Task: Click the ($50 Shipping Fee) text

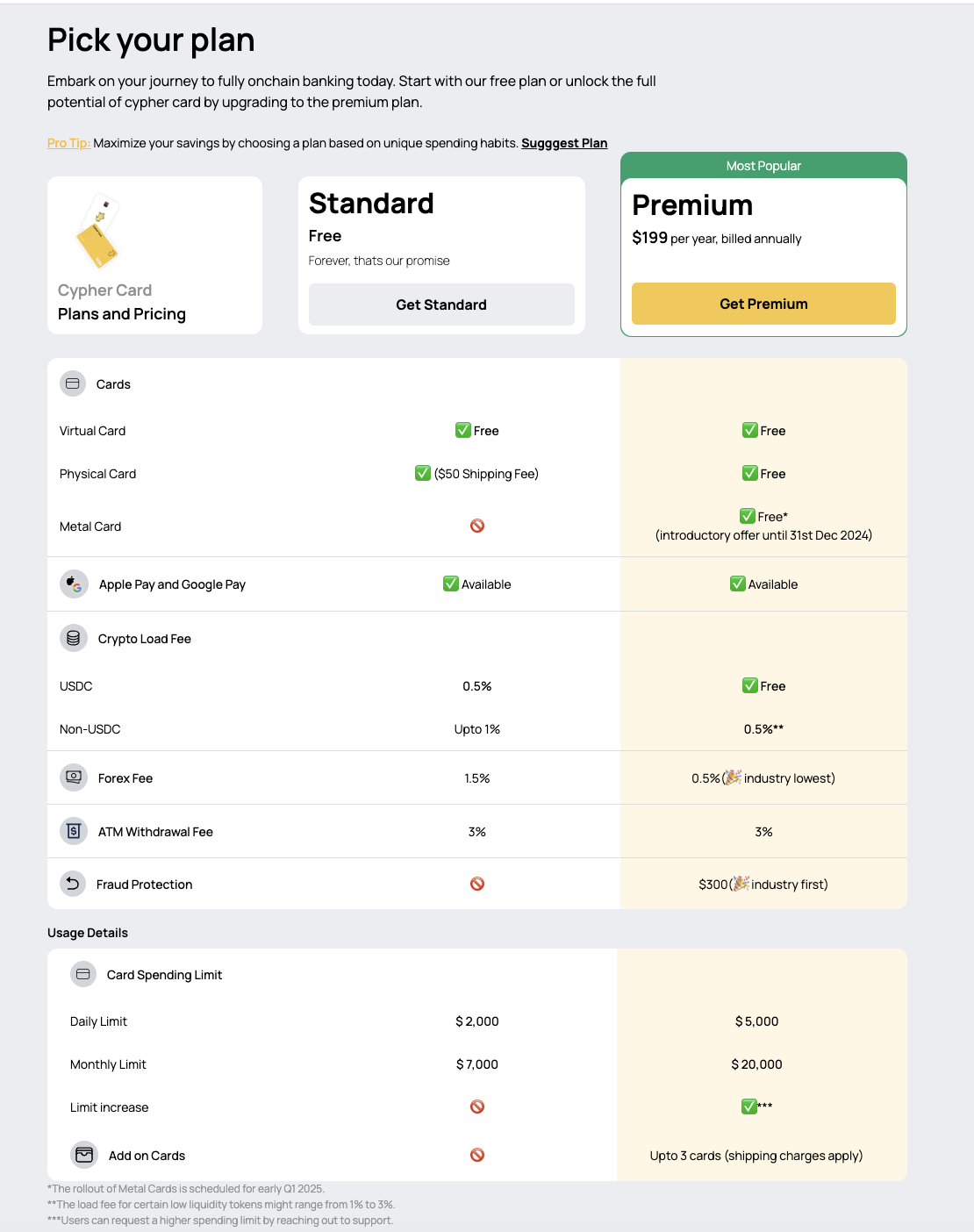Action: tap(486, 474)
